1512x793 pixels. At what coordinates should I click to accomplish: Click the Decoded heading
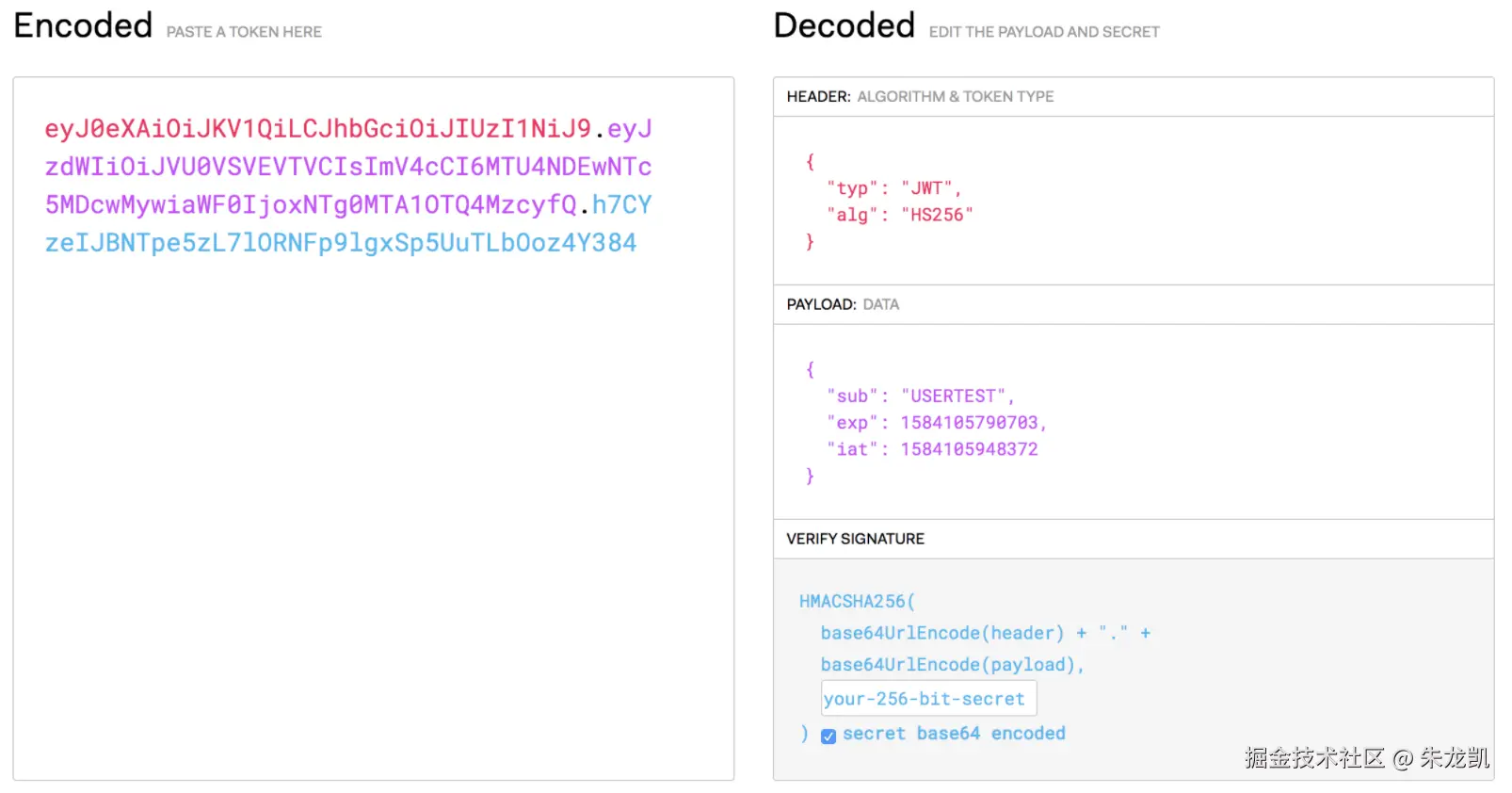pos(844,25)
